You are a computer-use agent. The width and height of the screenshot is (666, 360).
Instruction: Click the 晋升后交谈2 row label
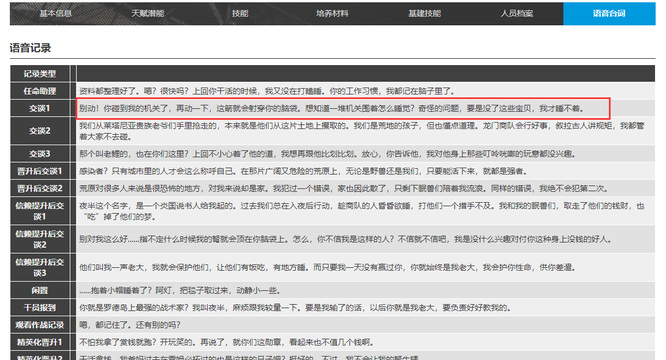(40, 188)
